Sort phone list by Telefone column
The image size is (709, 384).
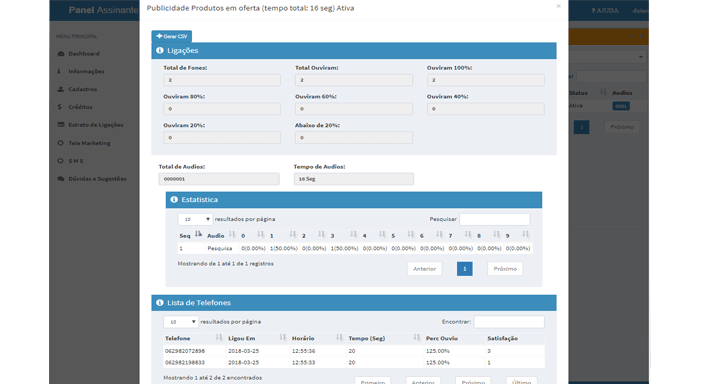(x=194, y=338)
